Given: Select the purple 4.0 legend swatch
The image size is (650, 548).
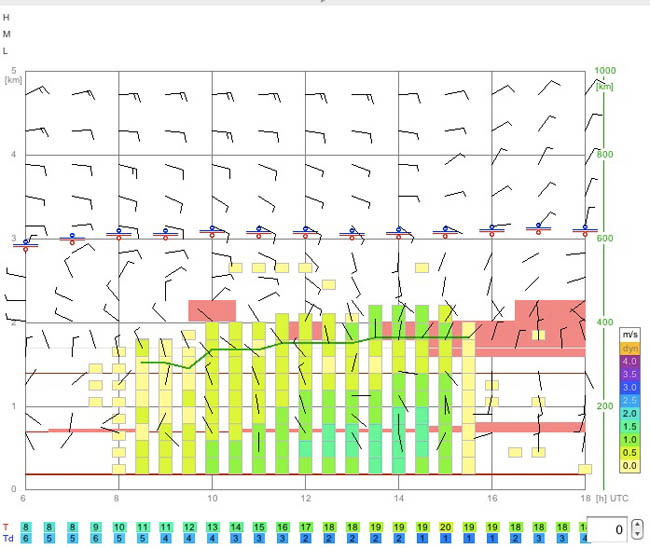Looking at the screenshot, I should click(x=630, y=361).
